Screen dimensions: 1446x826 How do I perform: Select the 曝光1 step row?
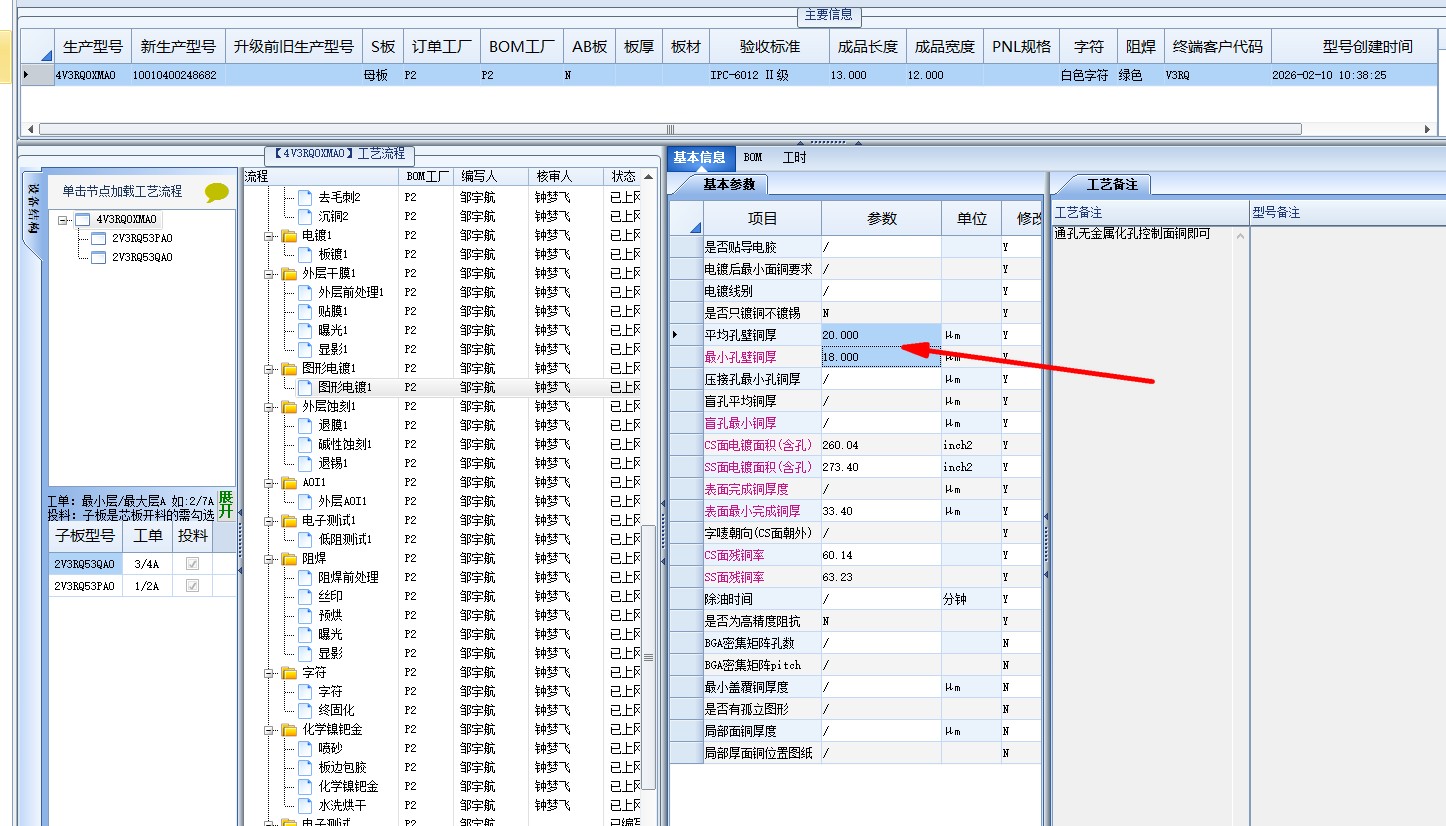(443, 330)
